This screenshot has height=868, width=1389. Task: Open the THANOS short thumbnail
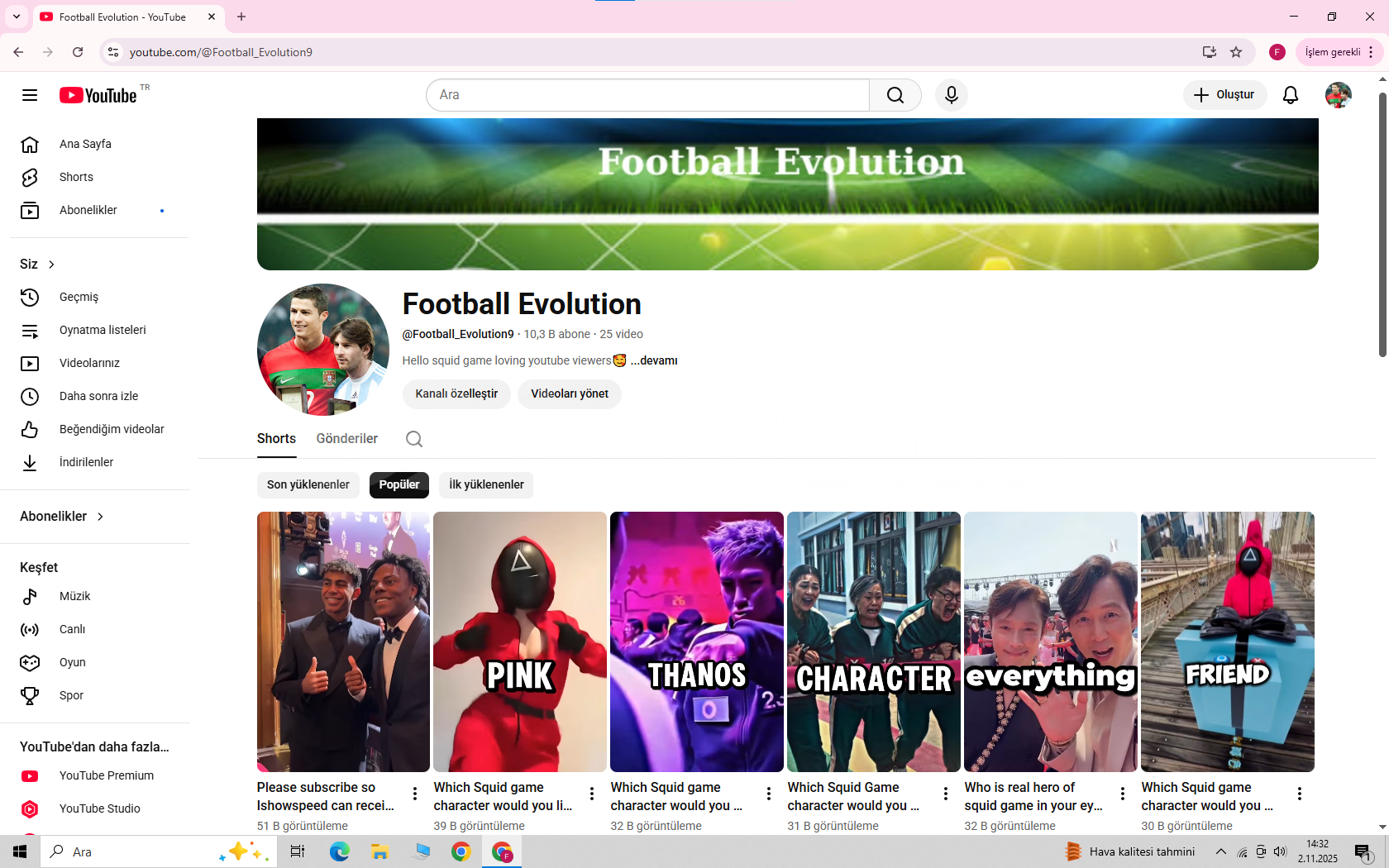(696, 641)
